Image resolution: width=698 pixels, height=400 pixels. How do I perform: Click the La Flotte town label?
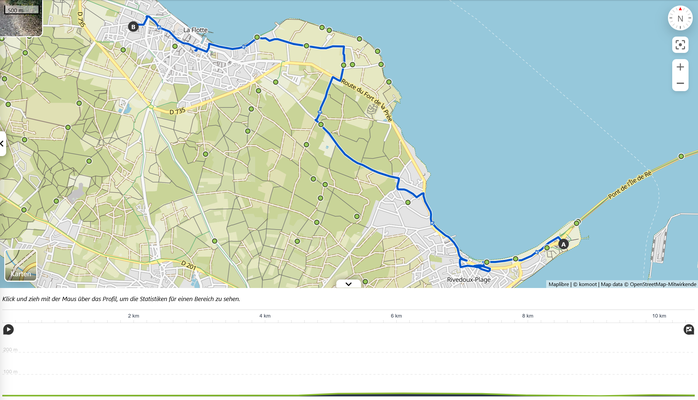(x=195, y=30)
